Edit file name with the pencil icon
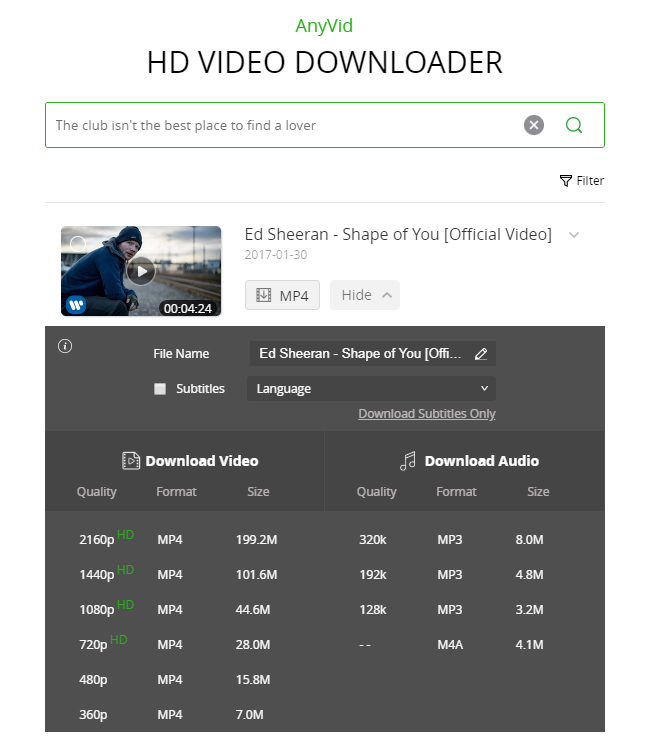 [481, 354]
